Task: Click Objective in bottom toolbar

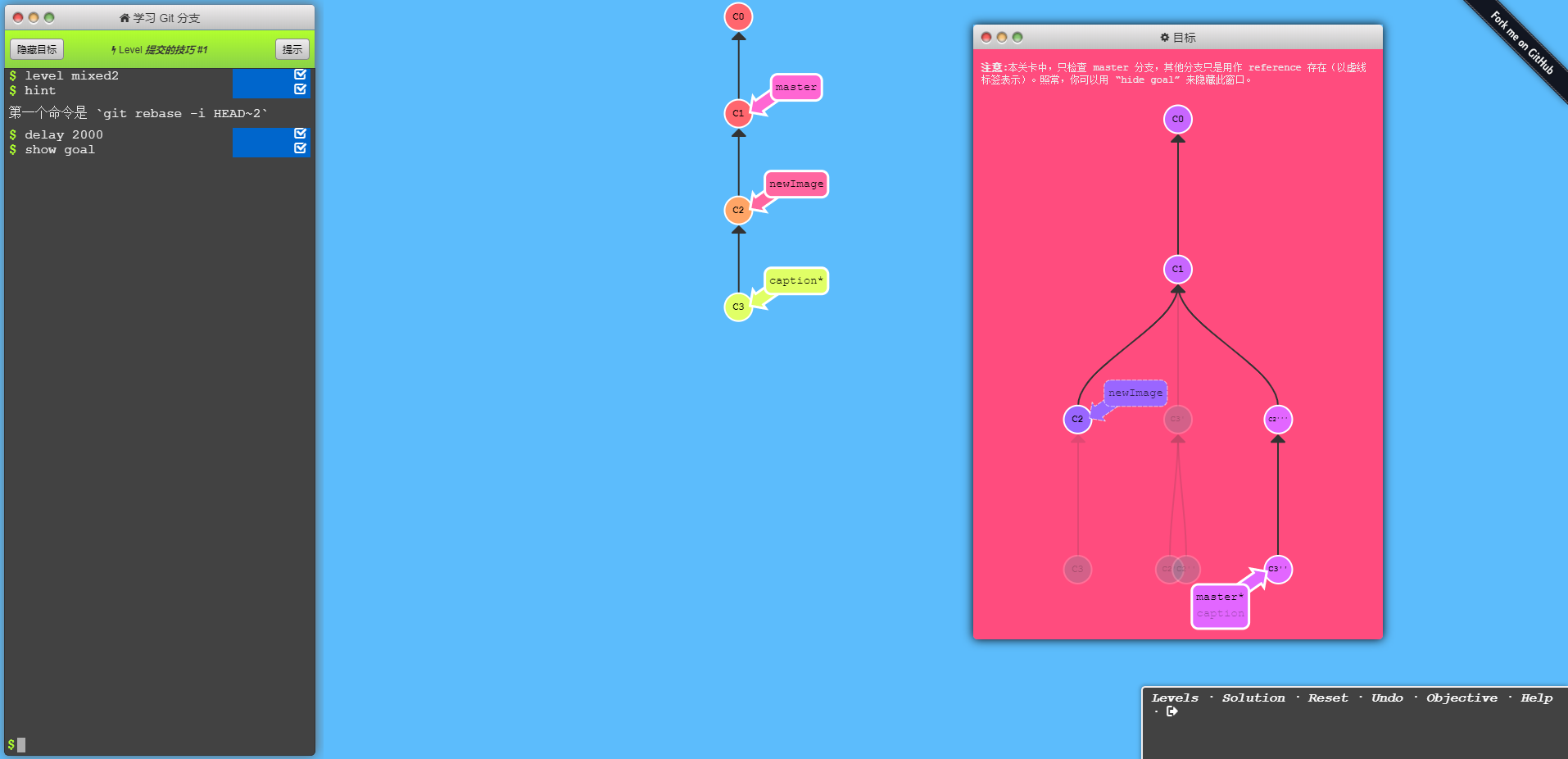Action: [1462, 698]
